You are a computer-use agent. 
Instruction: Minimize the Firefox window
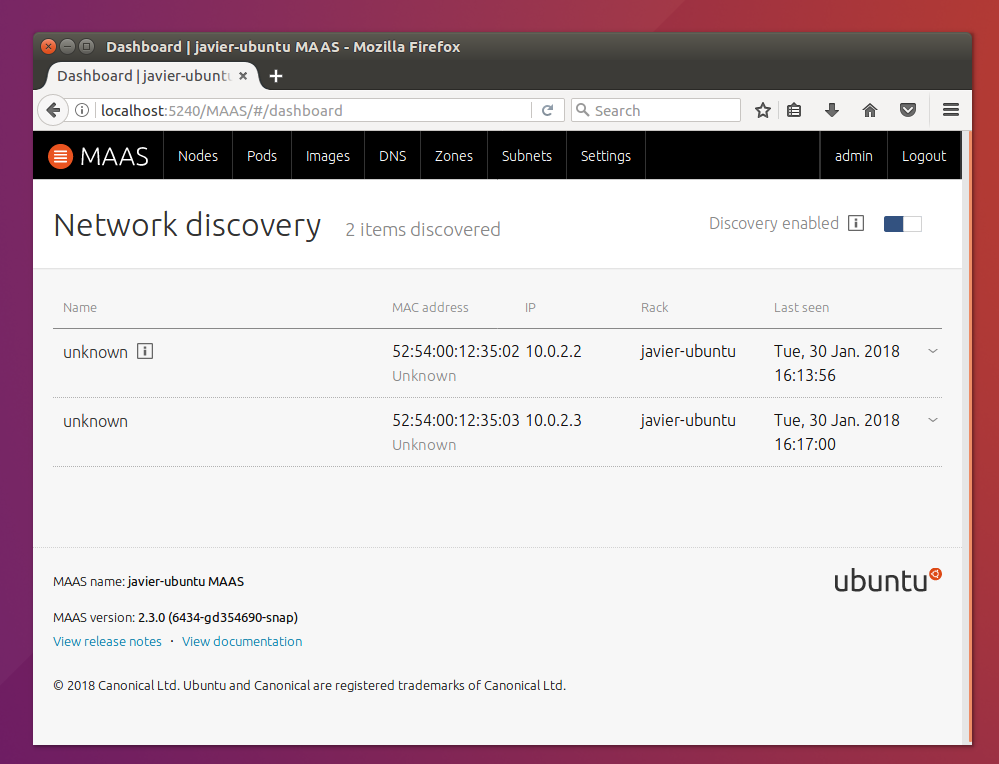pos(68,47)
